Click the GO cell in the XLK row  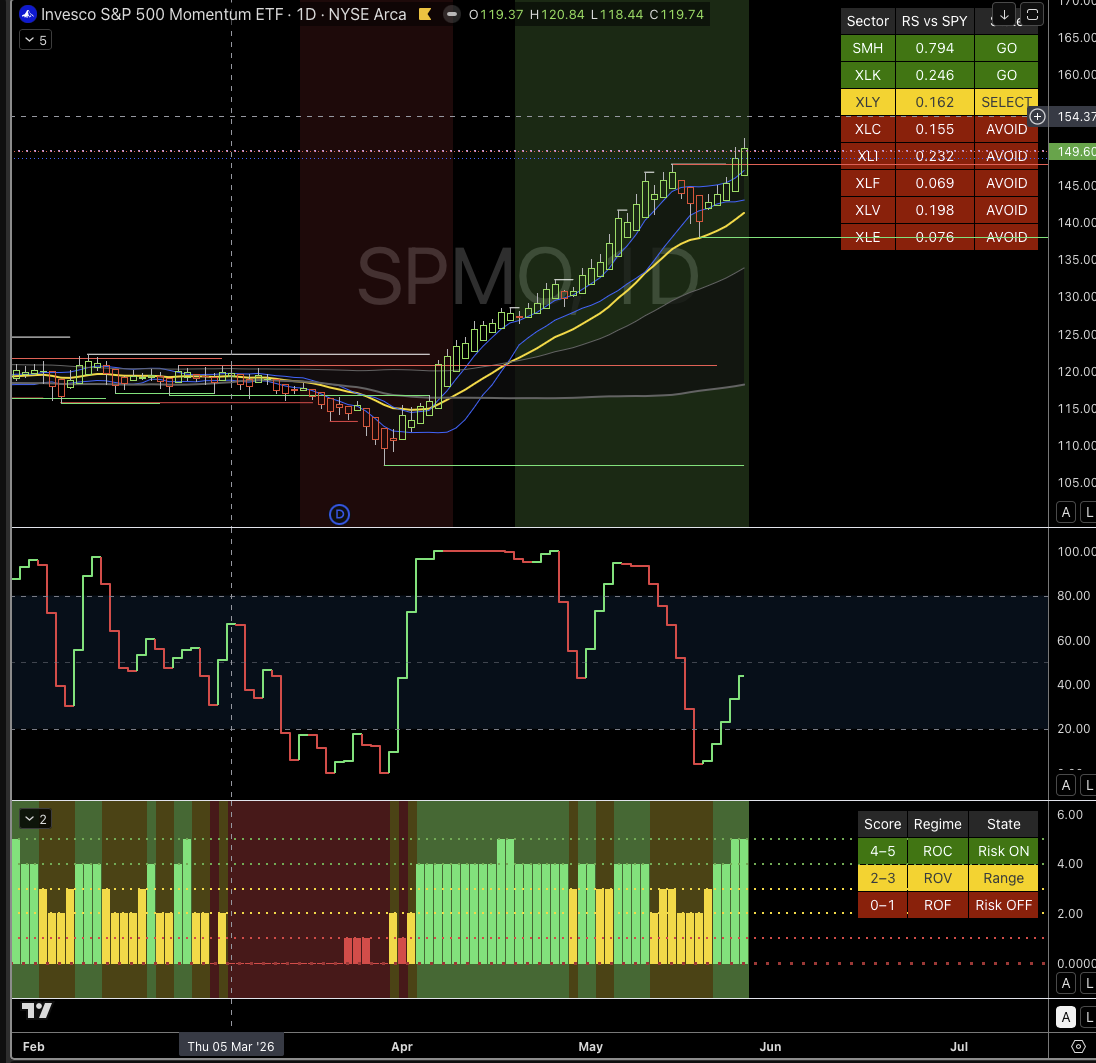click(1007, 75)
